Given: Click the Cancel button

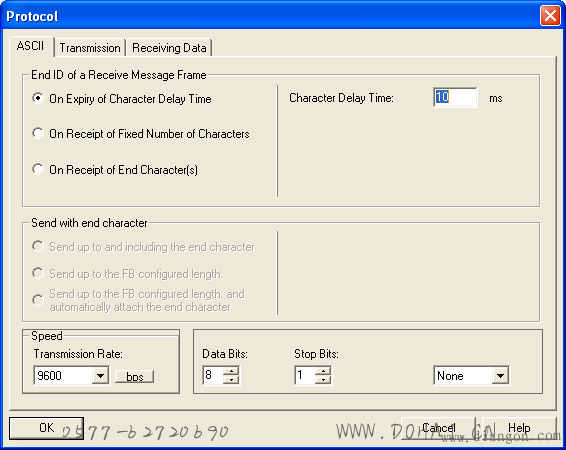Looking at the screenshot, I should click(x=438, y=428).
